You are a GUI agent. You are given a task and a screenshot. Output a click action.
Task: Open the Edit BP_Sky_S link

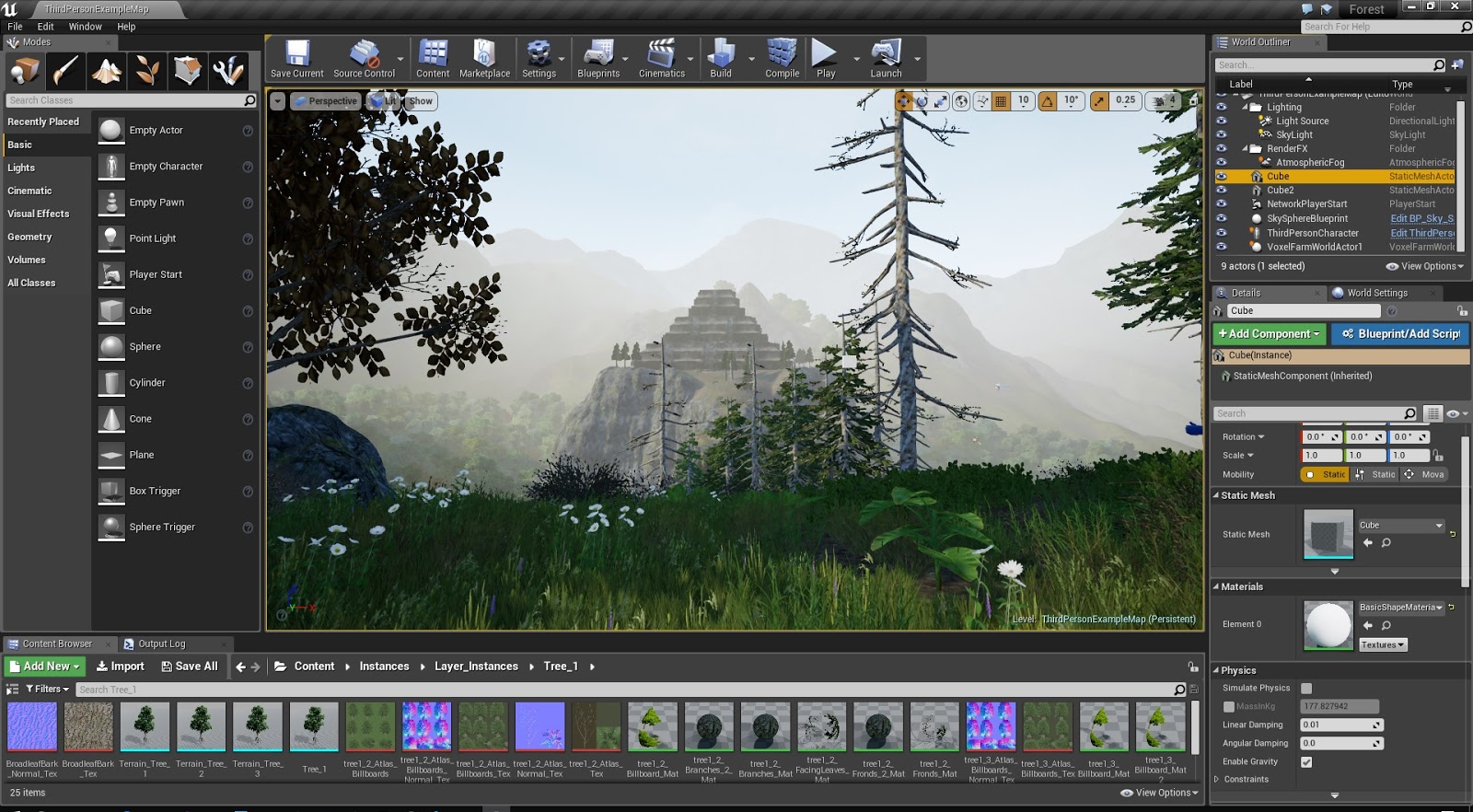point(1422,219)
